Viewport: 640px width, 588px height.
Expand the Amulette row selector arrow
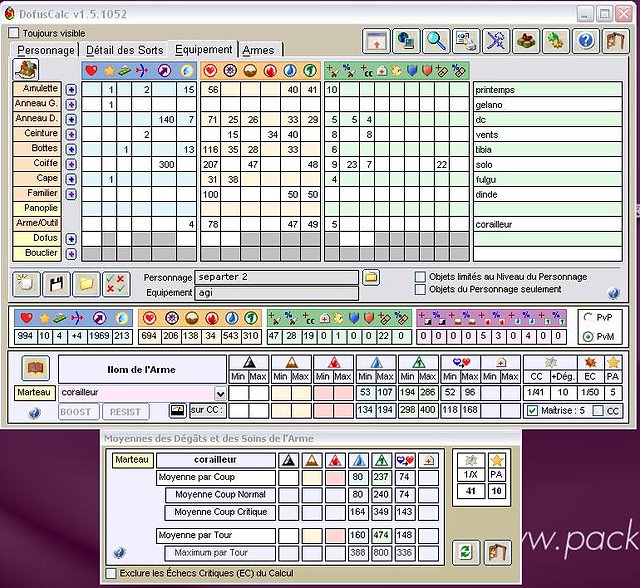click(x=71, y=90)
